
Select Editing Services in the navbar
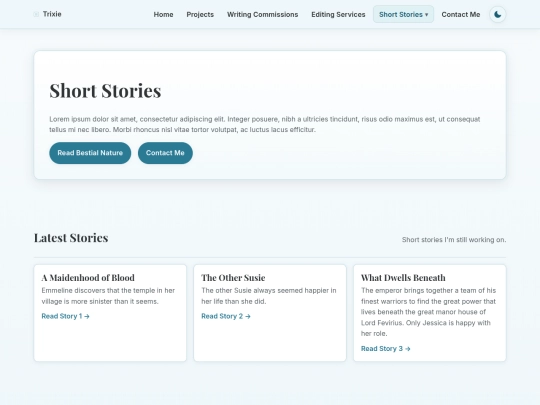click(x=338, y=14)
